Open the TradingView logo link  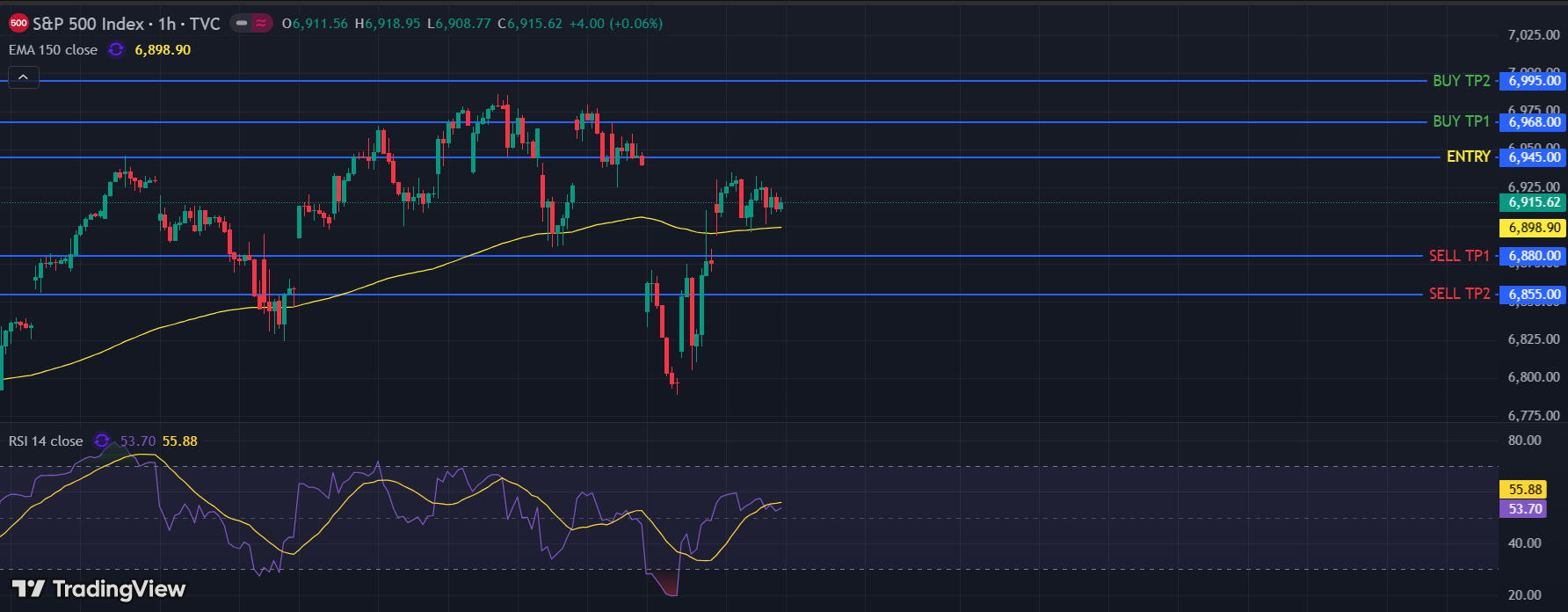pos(98,588)
